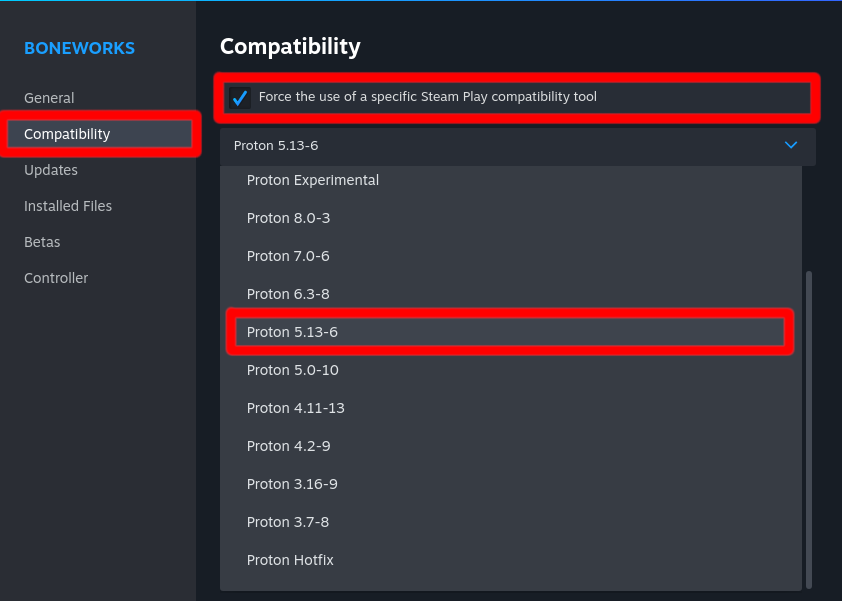Open the General settings tab
Viewport: 842px width, 601px height.
[49, 98]
